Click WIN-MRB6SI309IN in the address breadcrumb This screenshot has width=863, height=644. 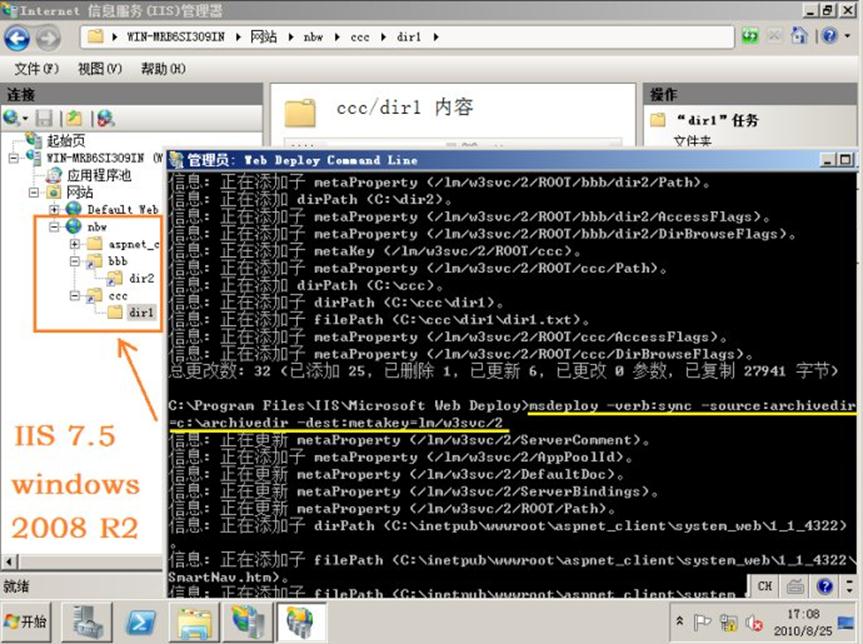pos(176,37)
